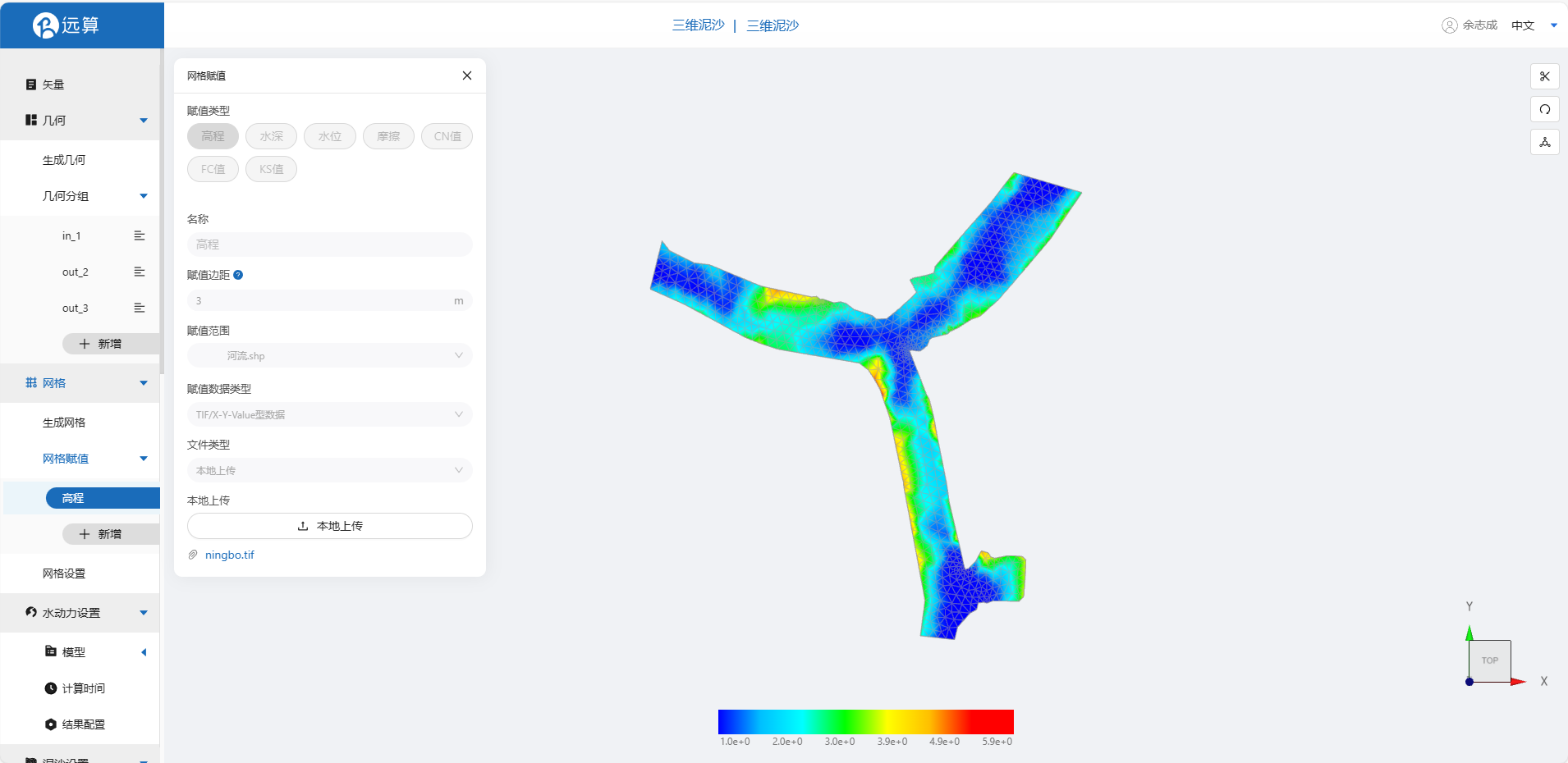Image resolution: width=1568 pixels, height=763 pixels.
Task: Close the 网格赋值 panel
Action: tap(467, 75)
